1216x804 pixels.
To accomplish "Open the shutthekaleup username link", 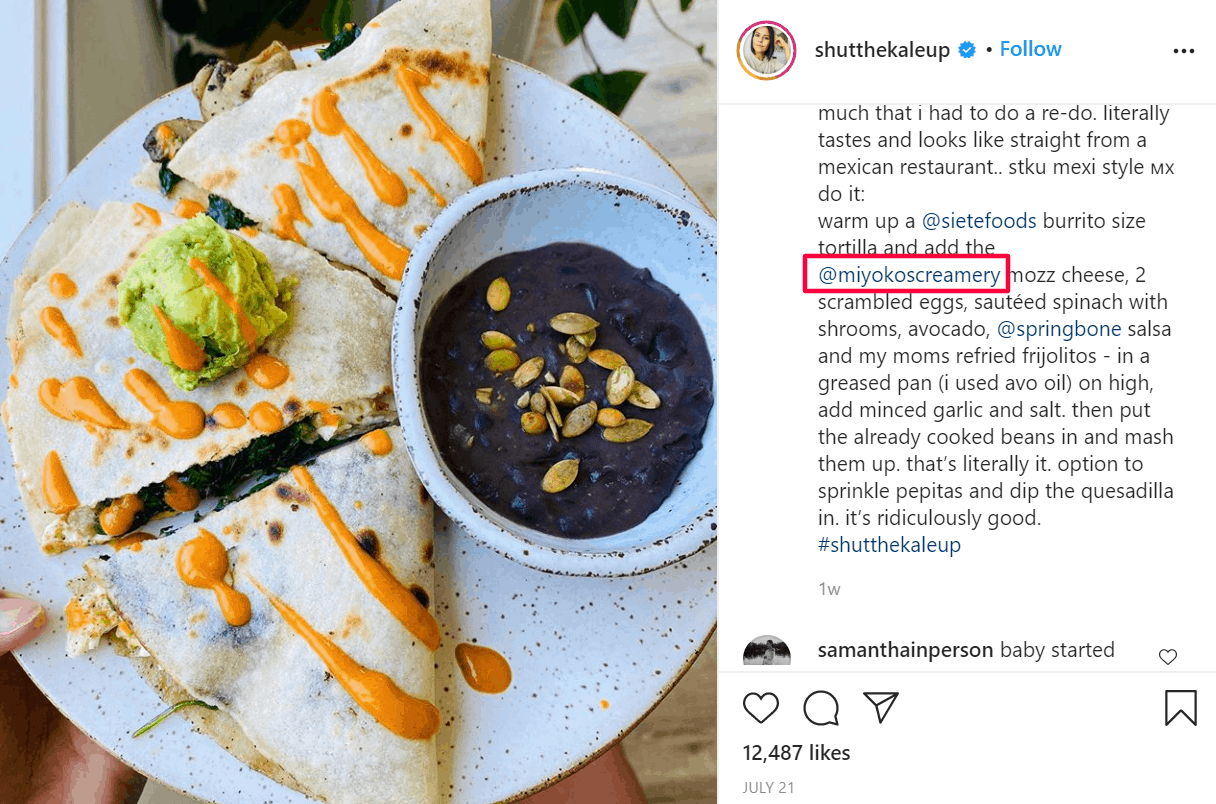I will (882, 50).
